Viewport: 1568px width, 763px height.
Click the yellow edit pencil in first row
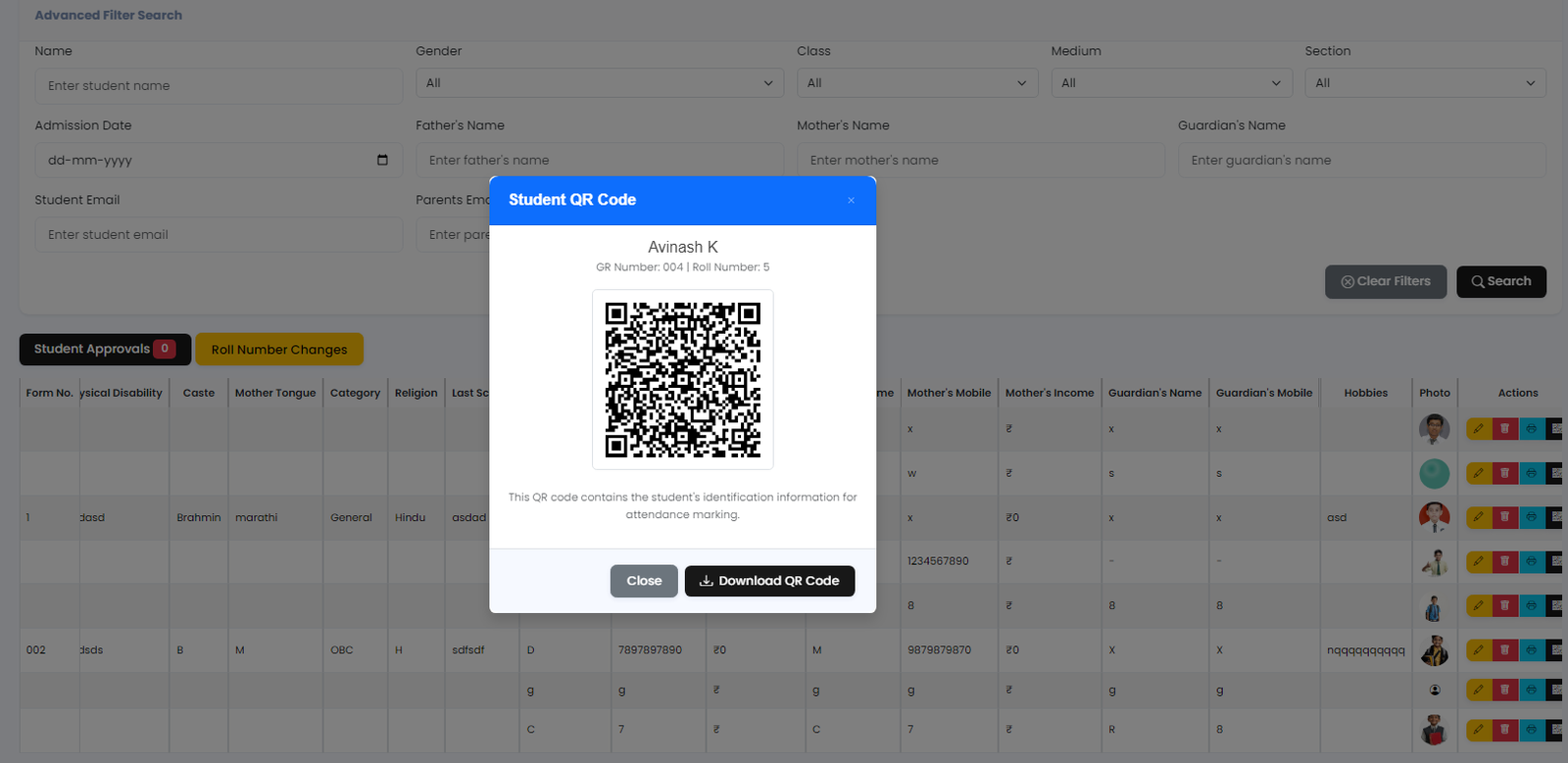tap(1479, 429)
